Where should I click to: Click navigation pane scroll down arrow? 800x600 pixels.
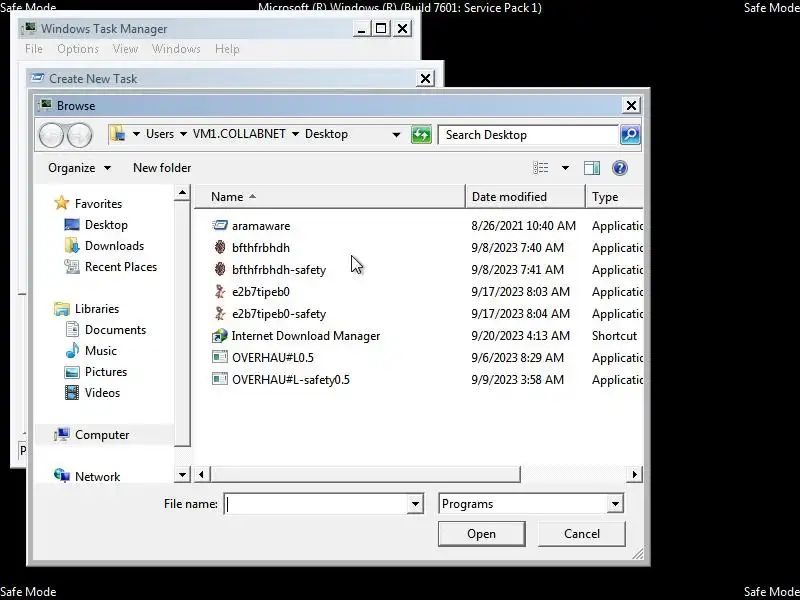pyautogui.click(x=182, y=474)
